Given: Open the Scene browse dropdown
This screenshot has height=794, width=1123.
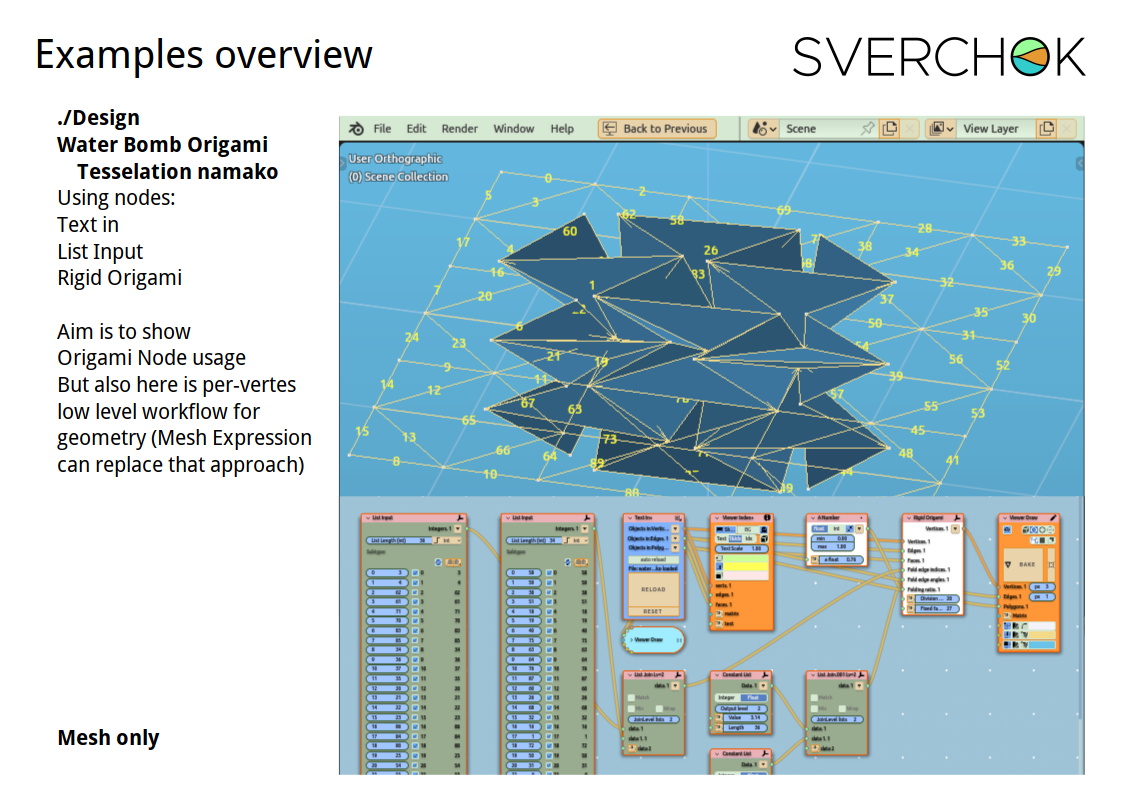Looking at the screenshot, I should (763, 129).
